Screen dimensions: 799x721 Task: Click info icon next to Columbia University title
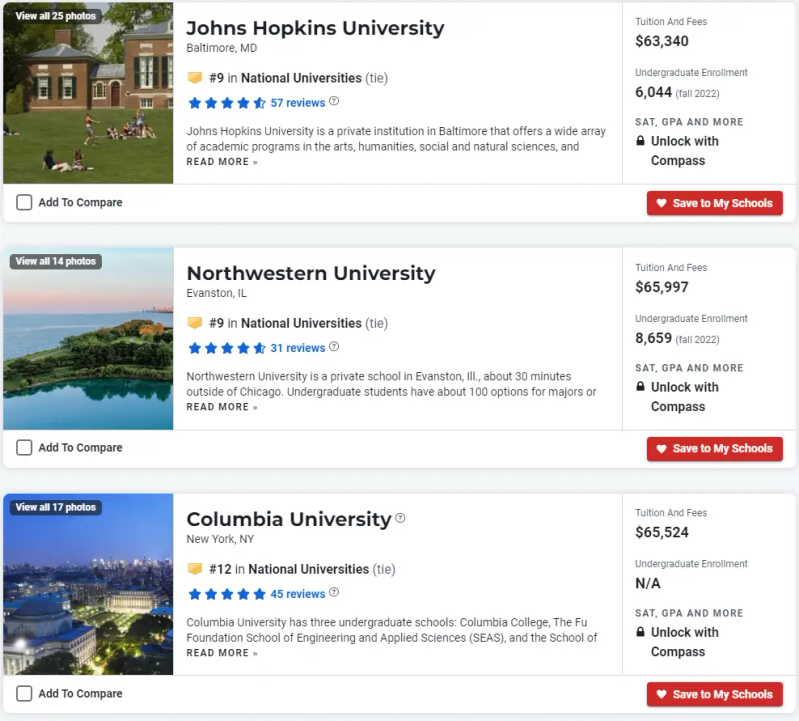[401, 518]
